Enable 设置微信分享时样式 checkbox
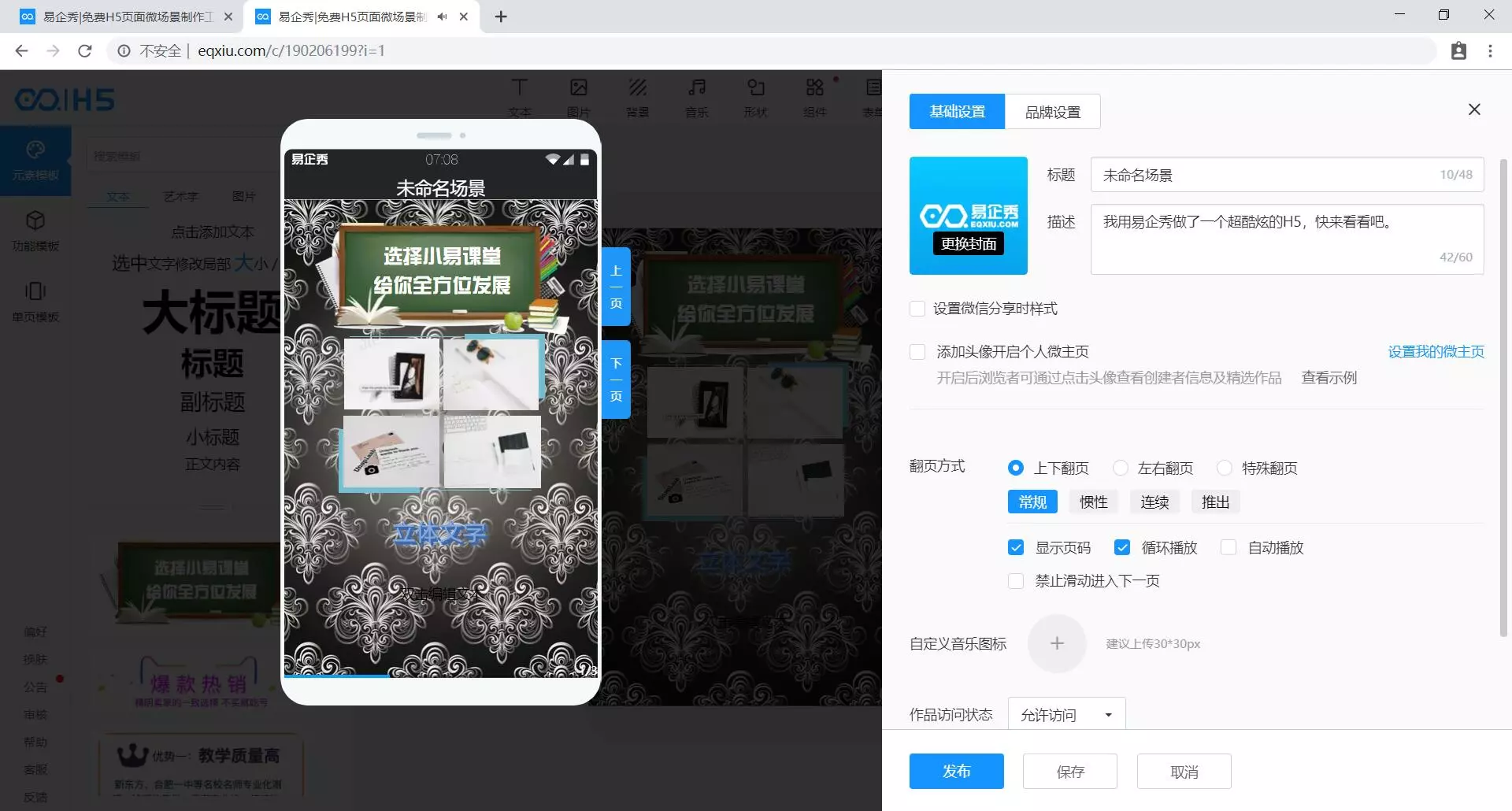 coord(917,309)
